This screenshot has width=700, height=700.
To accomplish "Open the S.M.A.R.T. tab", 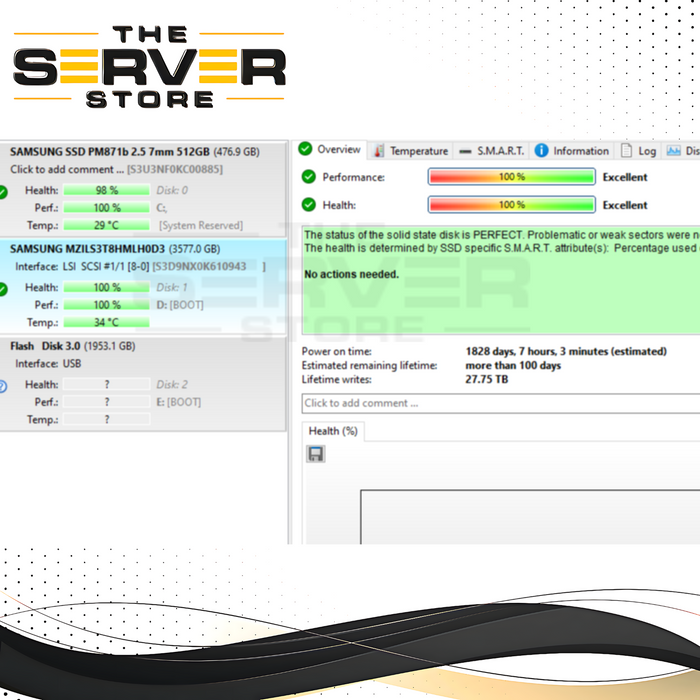I will pos(490,151).
